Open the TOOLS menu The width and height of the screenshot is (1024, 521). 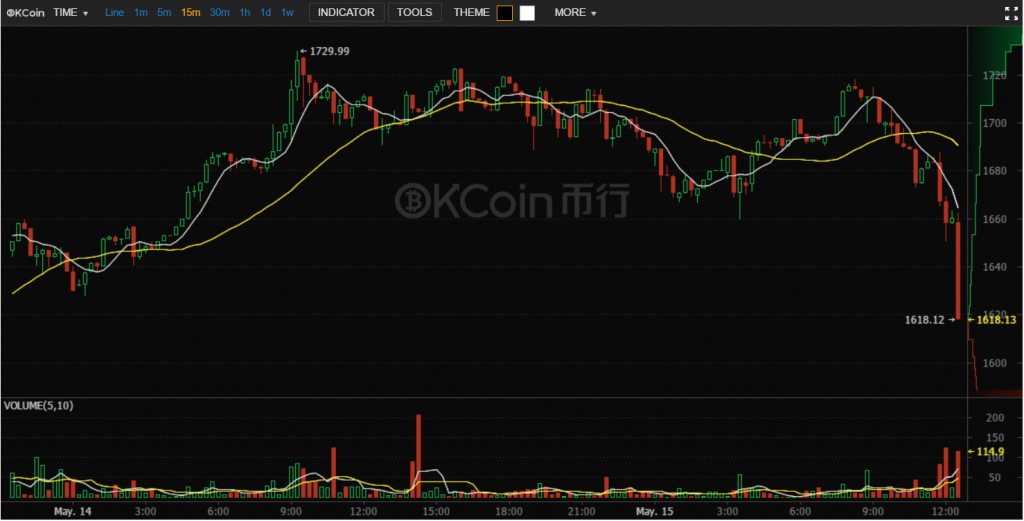[414, 12]
